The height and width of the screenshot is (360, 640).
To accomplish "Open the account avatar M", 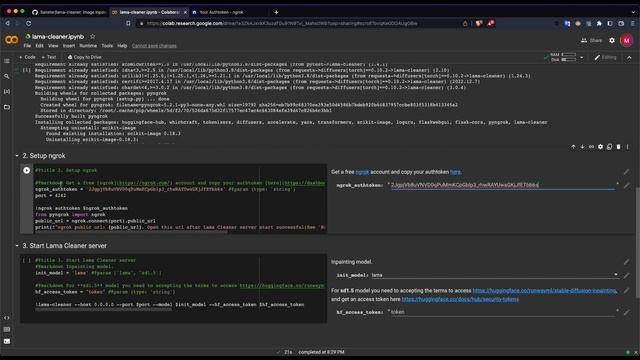I will click(626, 40).
